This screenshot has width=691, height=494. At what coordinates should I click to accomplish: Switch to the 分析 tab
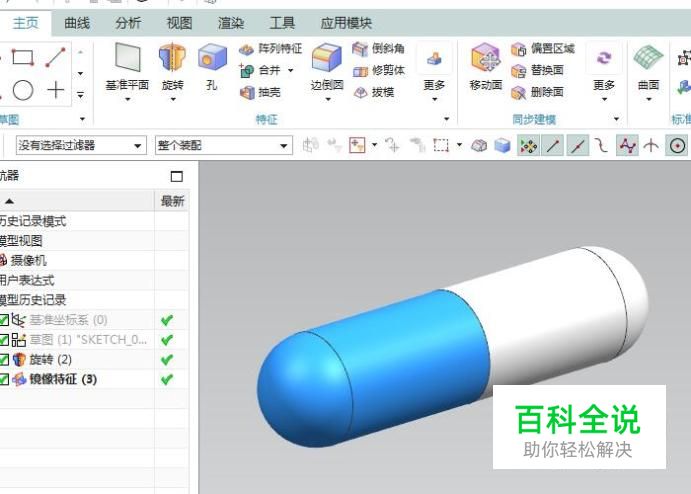point(128,23)
